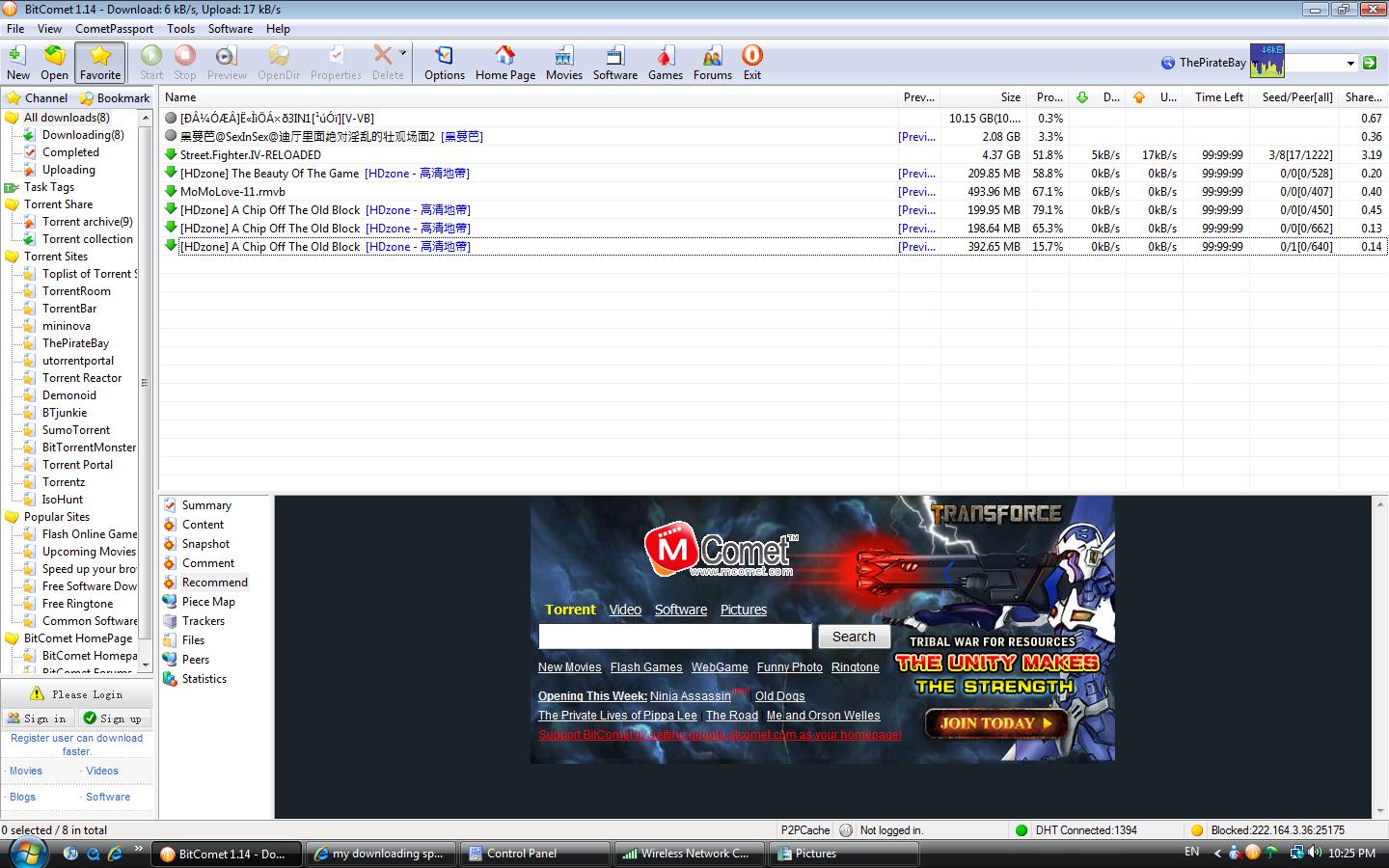
Task: Open the View menu
Action: 49,29
